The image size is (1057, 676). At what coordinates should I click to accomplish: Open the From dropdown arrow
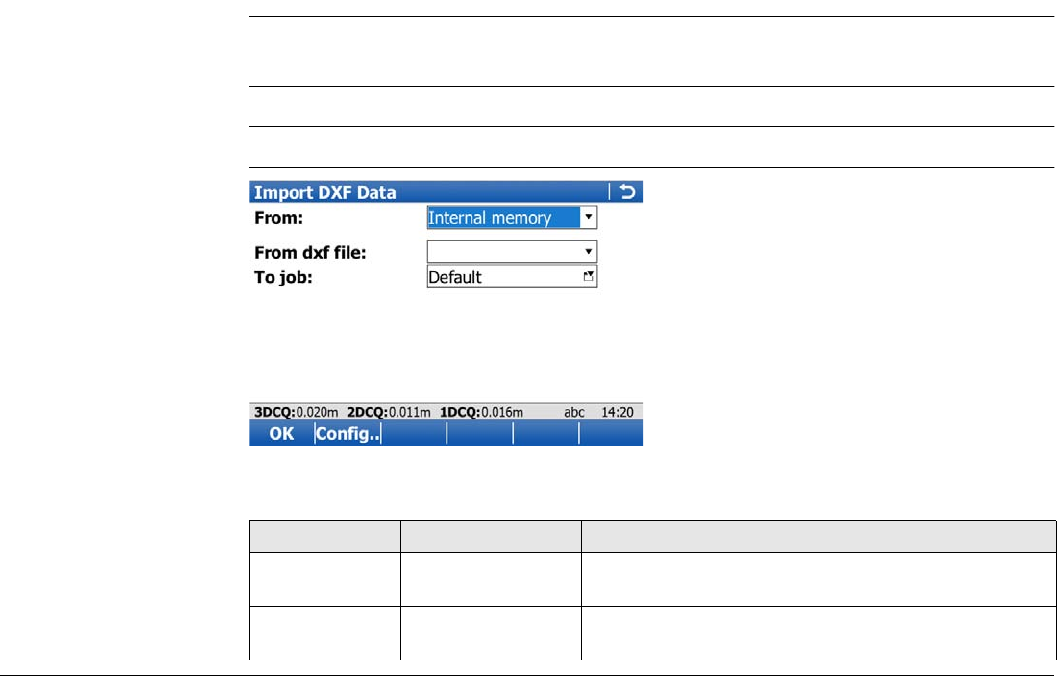click(588, 217)
